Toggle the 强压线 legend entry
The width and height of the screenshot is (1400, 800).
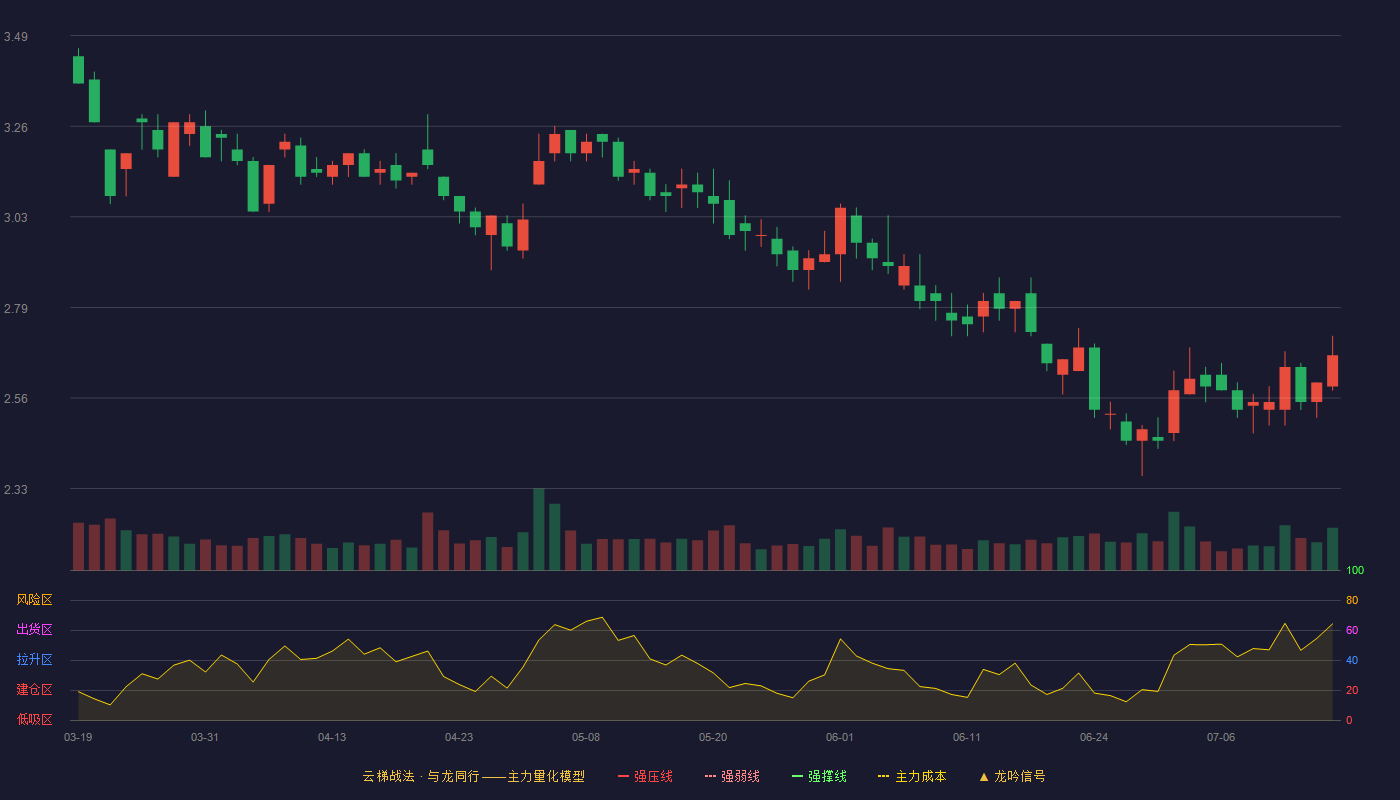645,776
